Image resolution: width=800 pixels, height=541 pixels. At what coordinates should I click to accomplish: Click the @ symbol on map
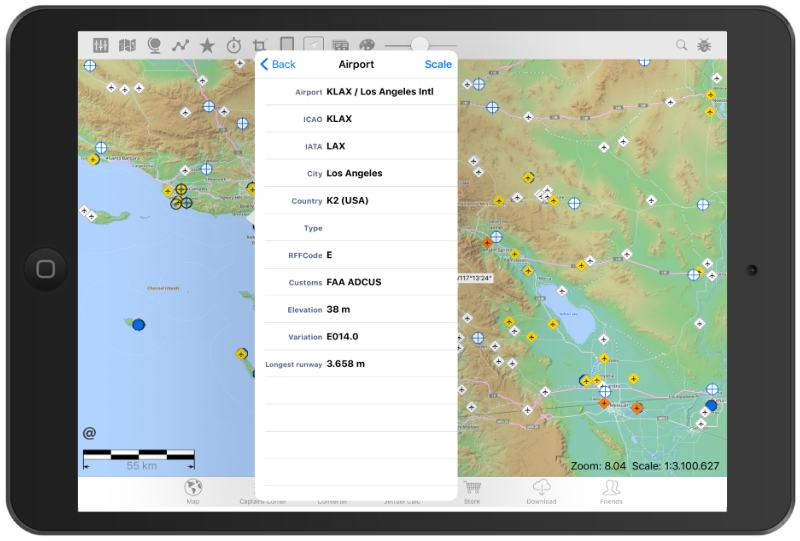tap(89, 433)
